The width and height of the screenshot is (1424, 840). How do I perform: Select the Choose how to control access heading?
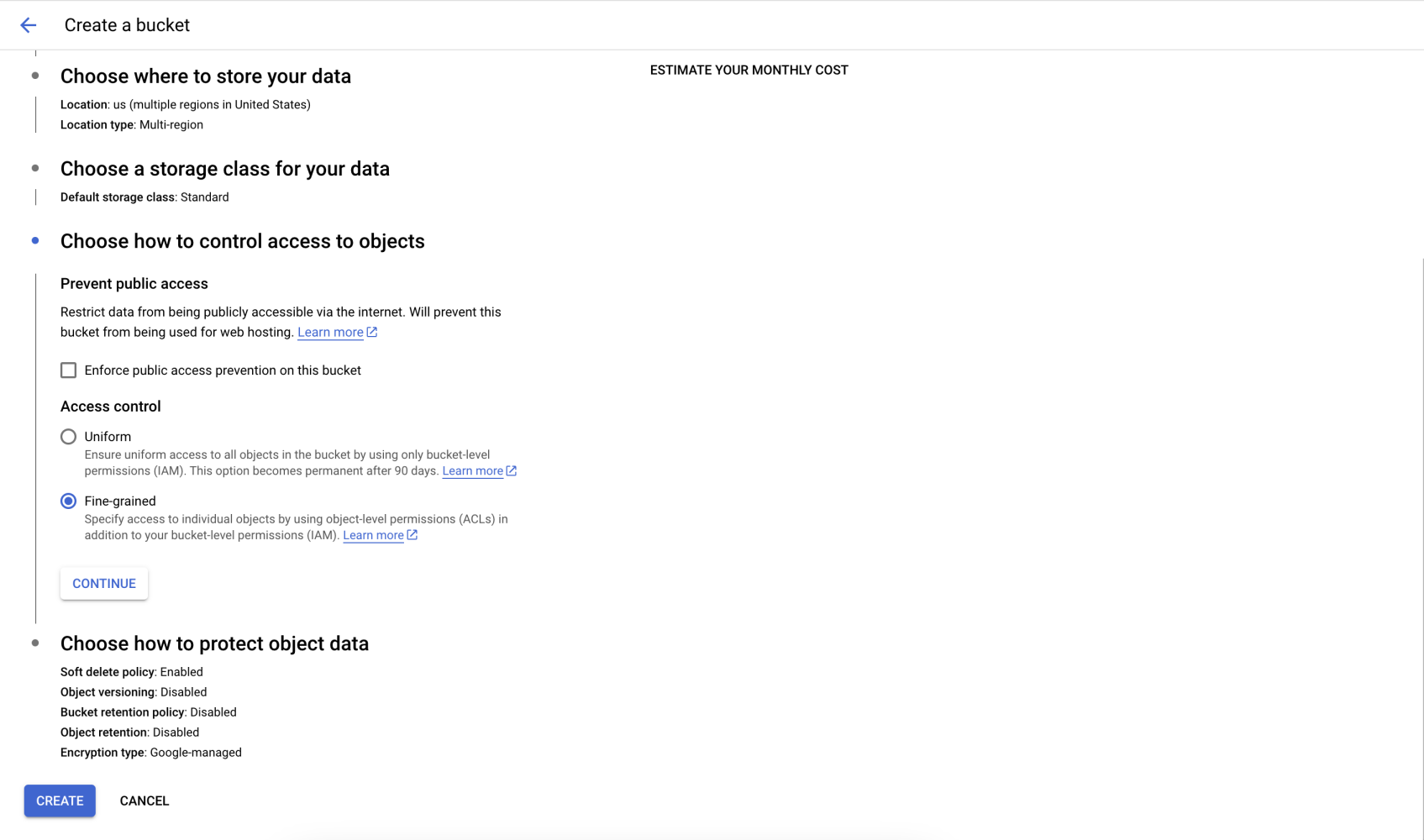(x=242, y=241)
